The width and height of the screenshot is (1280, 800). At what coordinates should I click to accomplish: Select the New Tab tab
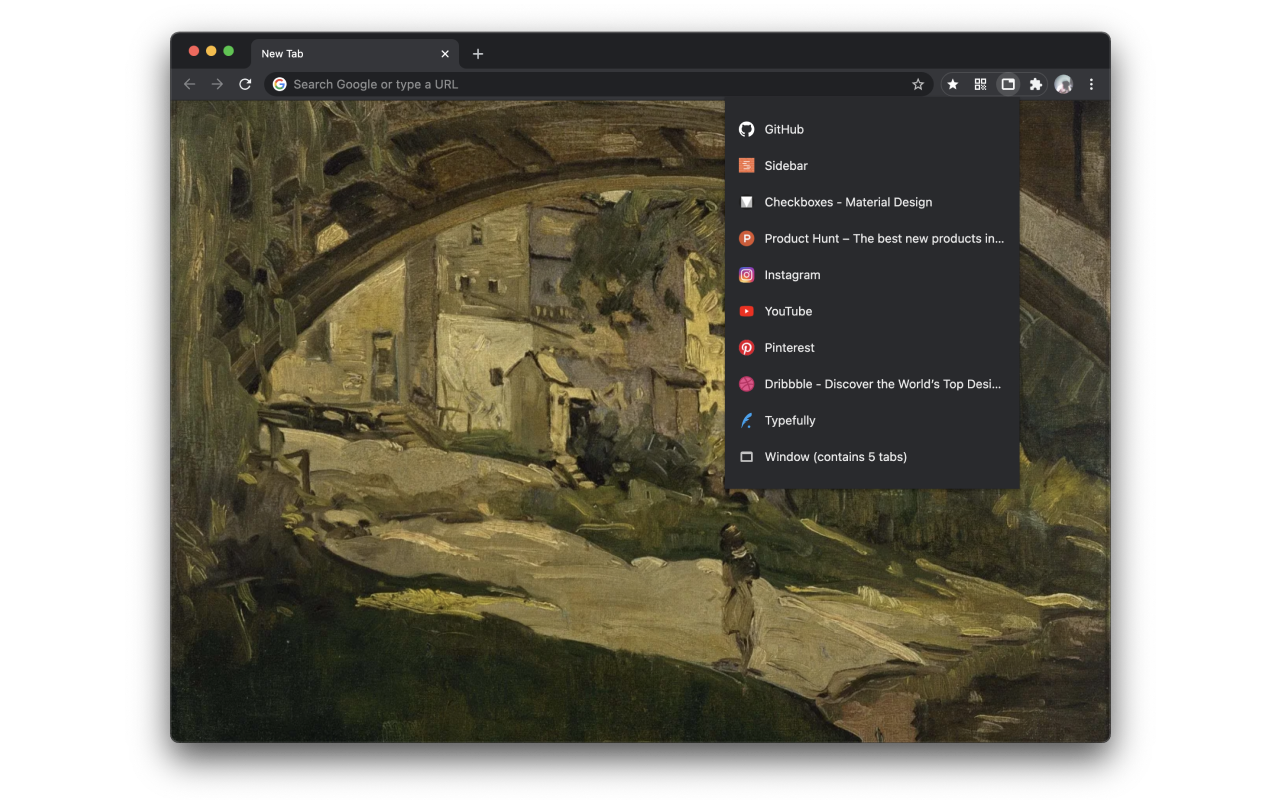355,54
